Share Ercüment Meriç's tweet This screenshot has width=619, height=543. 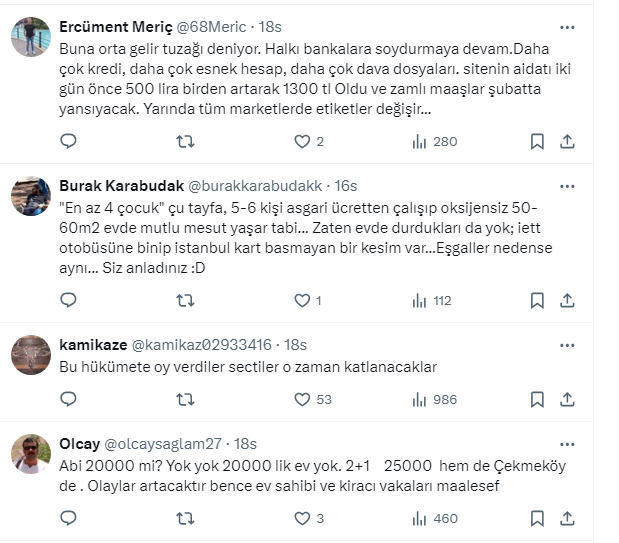567,142
